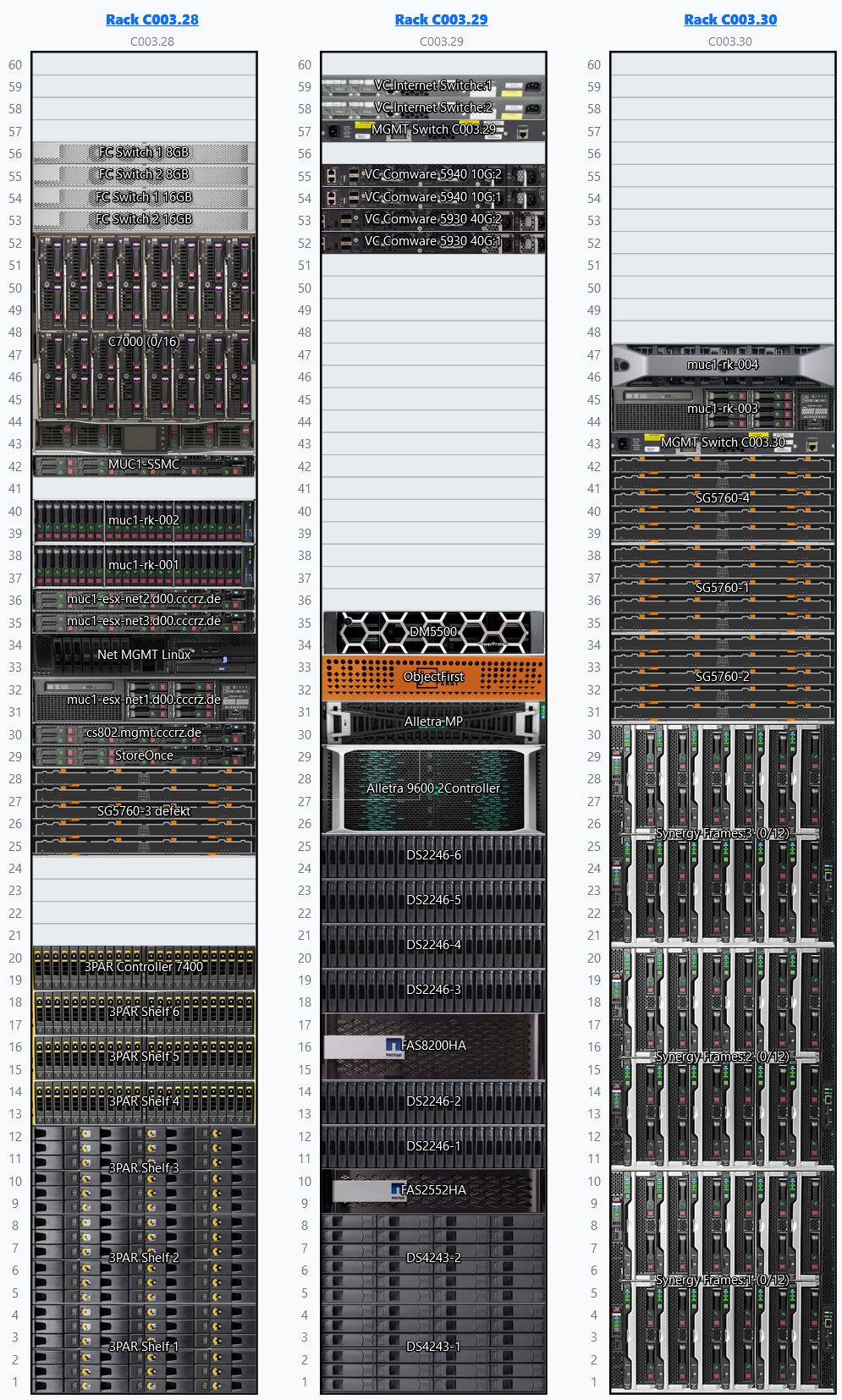This screenshot has width=842, height=1400.
Task: Select the Net MGMT Linux server
Action: (x=144, y=656)
